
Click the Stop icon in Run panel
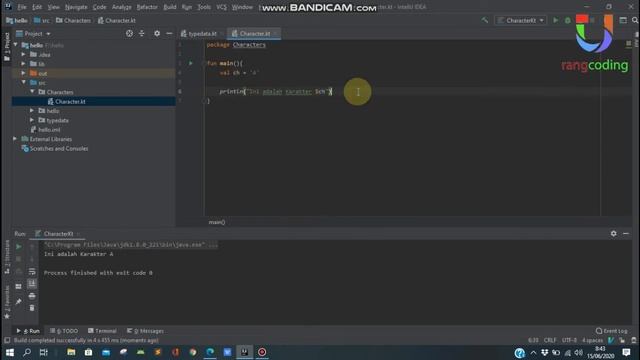pos(18,259)
